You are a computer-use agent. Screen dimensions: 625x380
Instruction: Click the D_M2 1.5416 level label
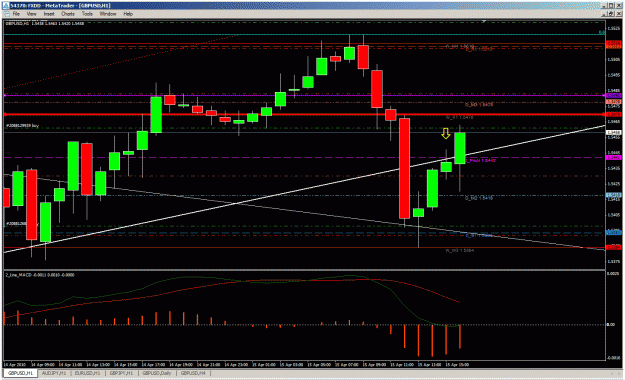click(x=479, y=198)
